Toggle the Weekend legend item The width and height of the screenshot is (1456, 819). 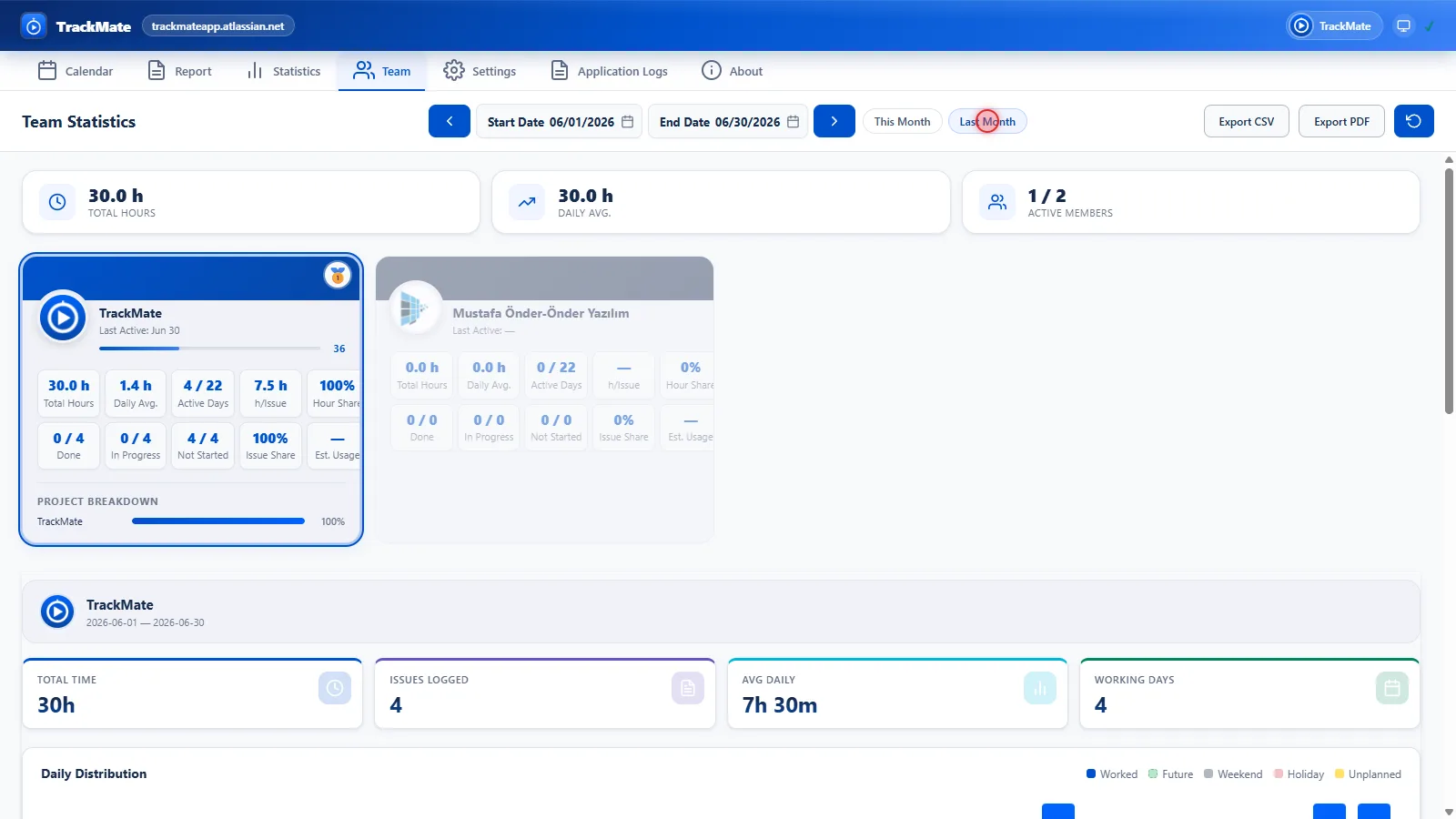[1233, 774]
